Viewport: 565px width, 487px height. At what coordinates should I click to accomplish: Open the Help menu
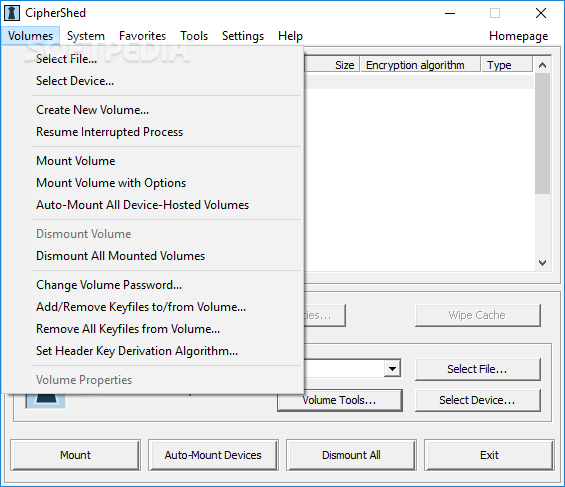[290, 36]
